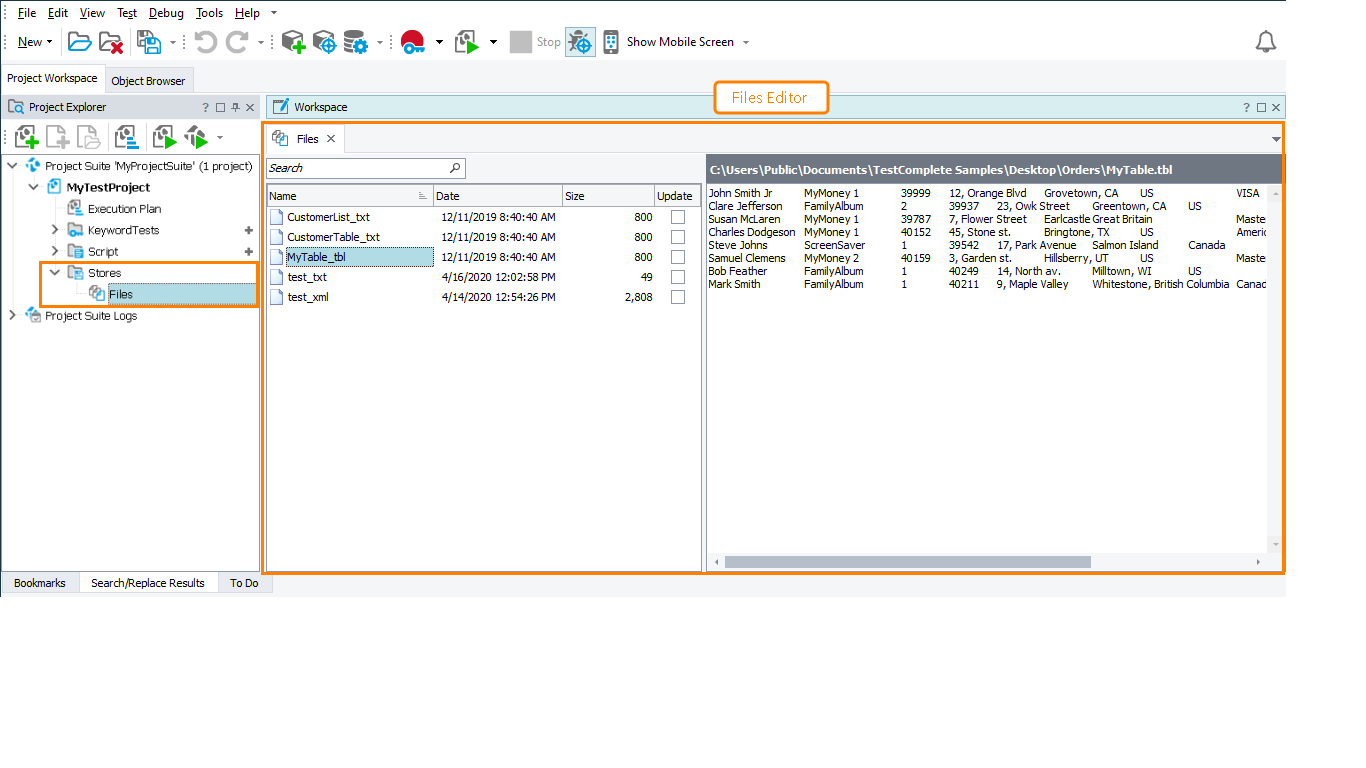Toggle Update for test_xml file

click(x=678, y=297)
